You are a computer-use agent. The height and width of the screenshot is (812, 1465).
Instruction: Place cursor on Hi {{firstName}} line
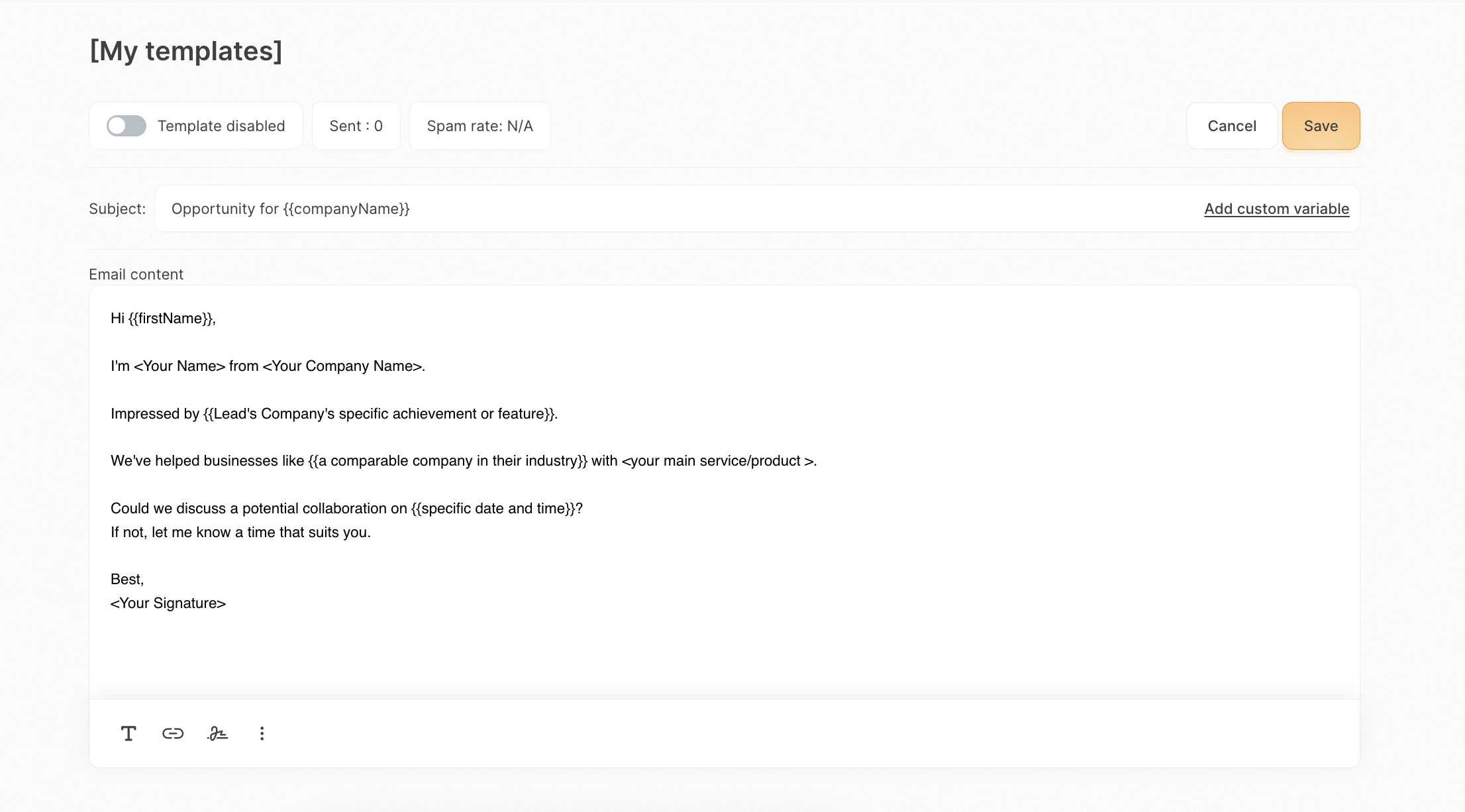pos(163,319)
